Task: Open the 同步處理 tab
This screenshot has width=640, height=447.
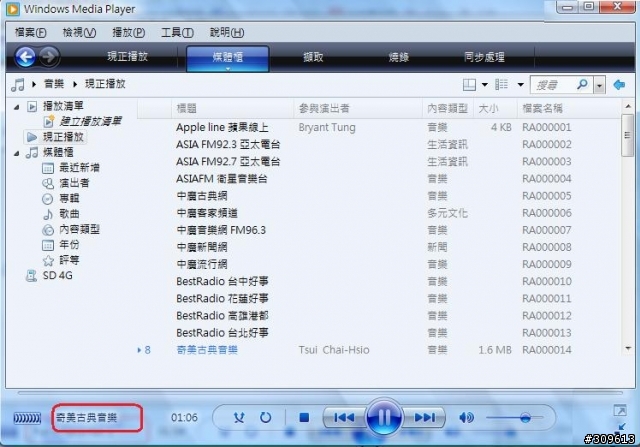Action: tap(484, 57)
